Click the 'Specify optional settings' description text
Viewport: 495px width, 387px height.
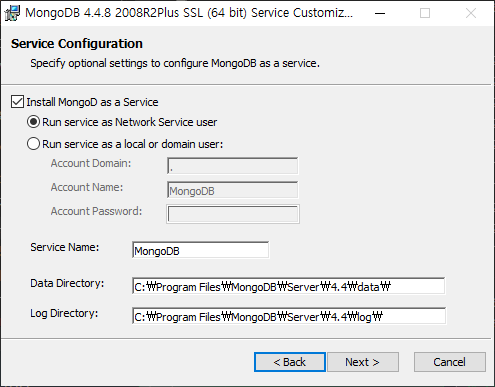[x=175, y=63]
